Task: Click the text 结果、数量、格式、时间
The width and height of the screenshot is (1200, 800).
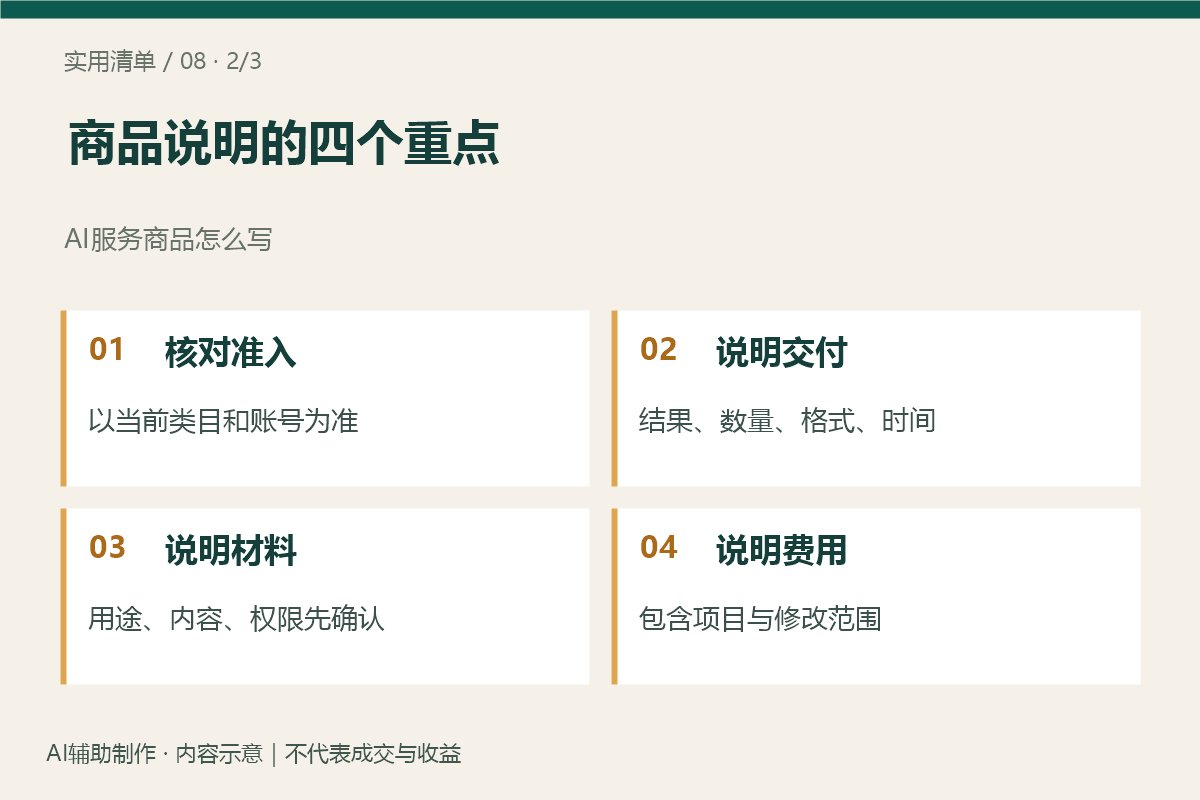Action: 788,420
